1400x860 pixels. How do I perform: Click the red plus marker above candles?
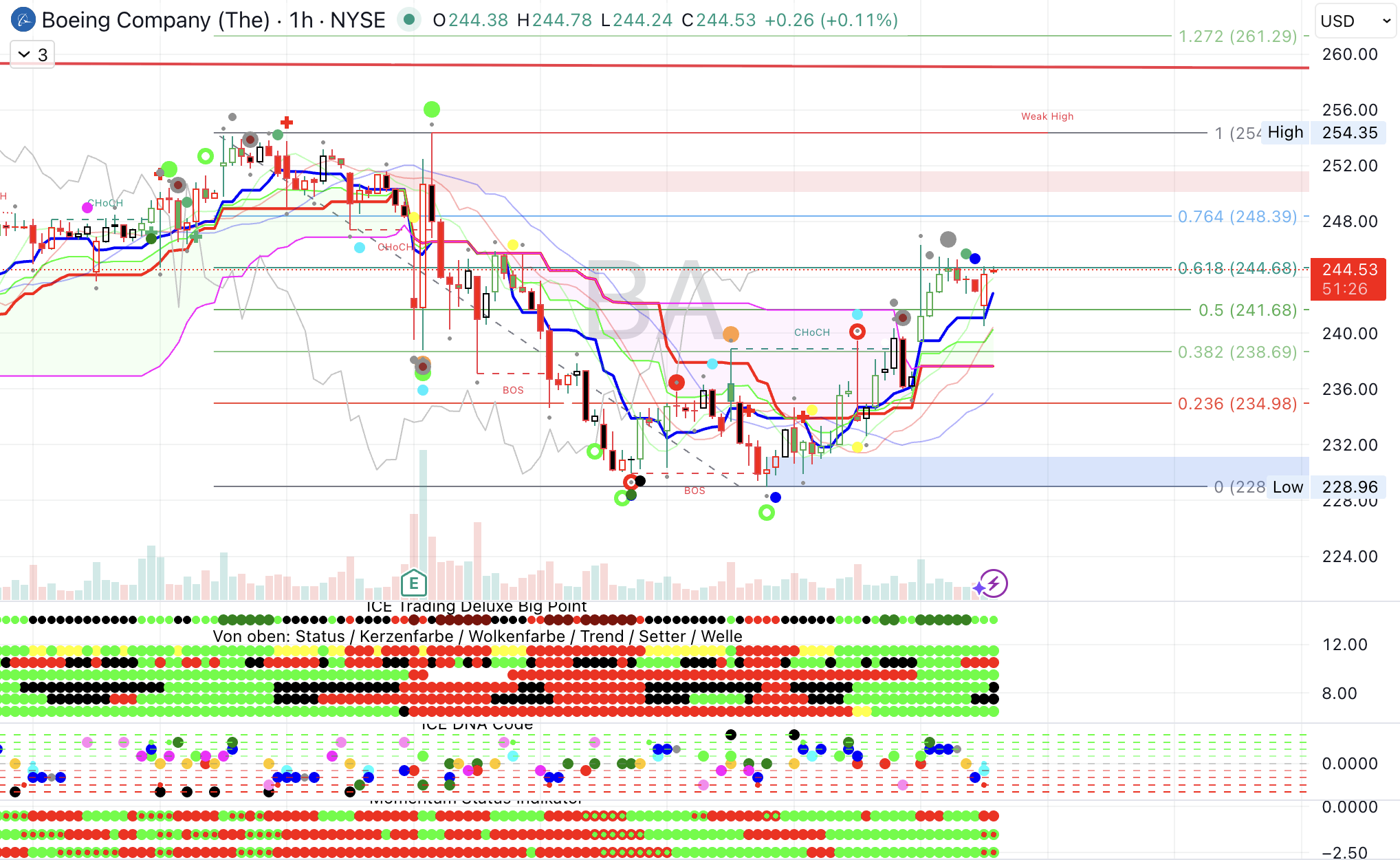point(287,122)
